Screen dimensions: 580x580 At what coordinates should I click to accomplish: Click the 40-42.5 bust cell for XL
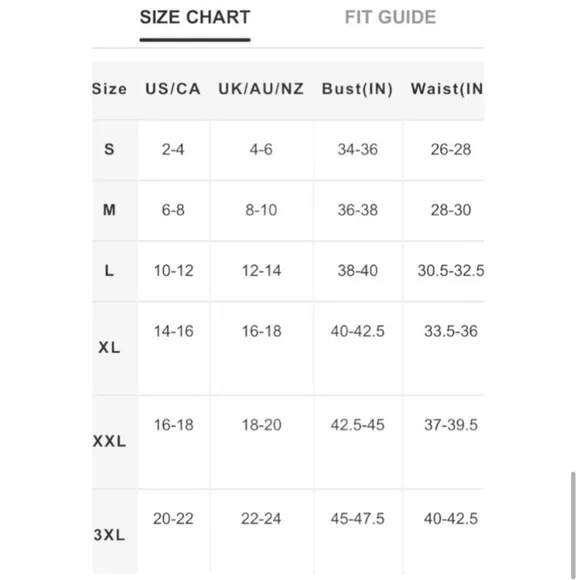[x=358, y=331]
